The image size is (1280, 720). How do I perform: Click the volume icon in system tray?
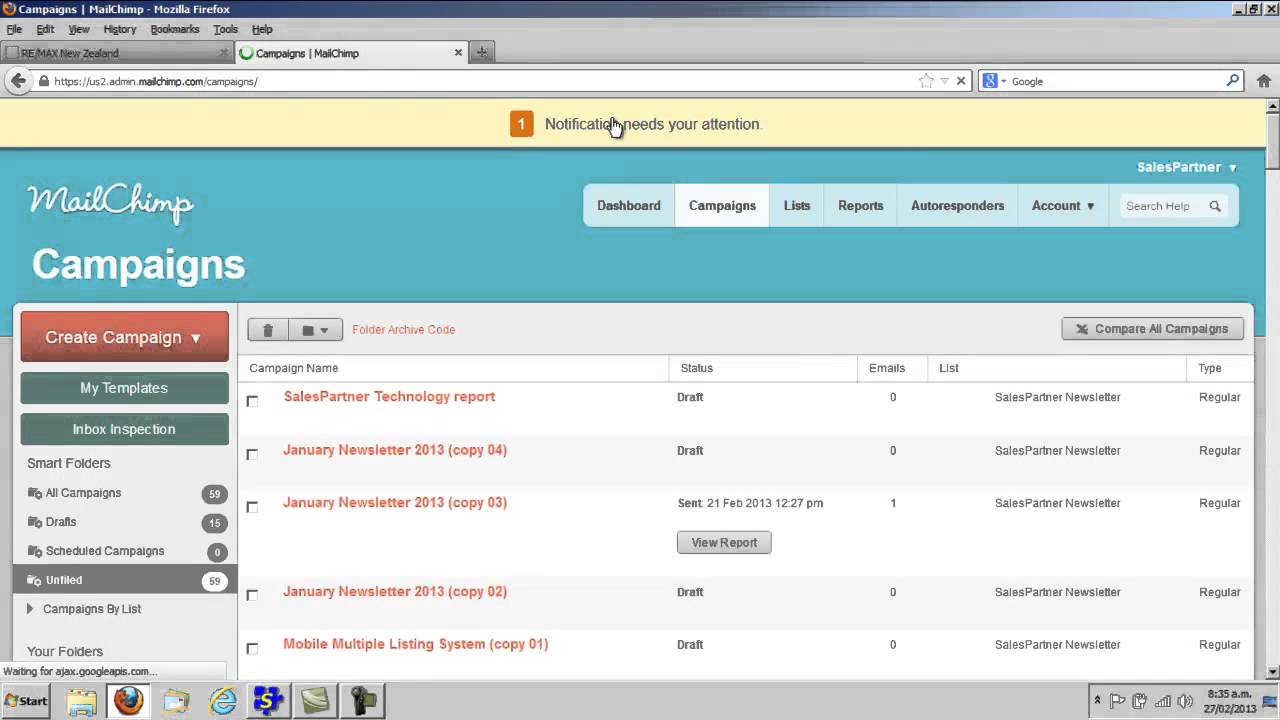pyautogui.click(x=1186, y=701)
